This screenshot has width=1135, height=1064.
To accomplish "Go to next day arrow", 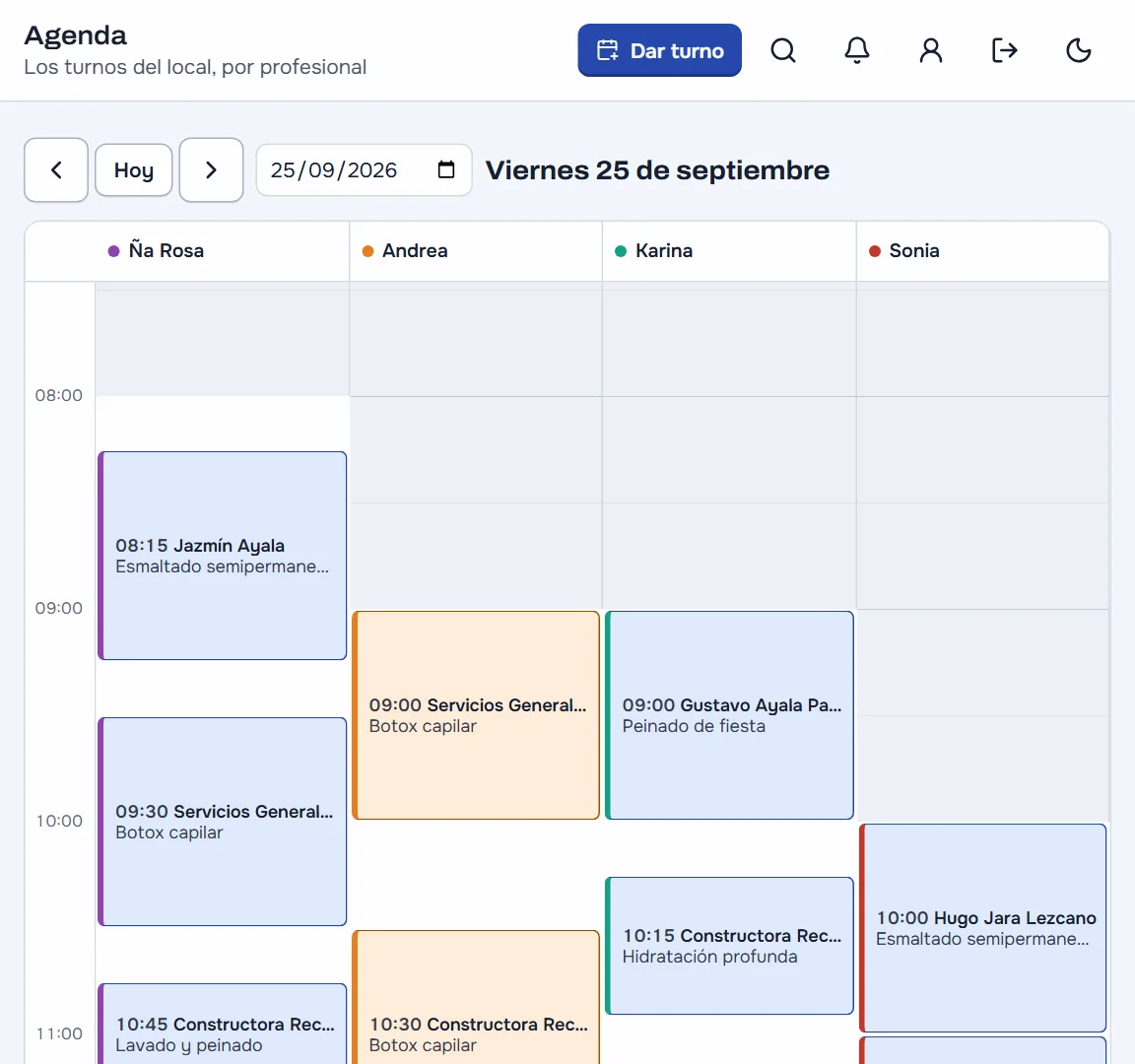I will click(x=212, y=170).
